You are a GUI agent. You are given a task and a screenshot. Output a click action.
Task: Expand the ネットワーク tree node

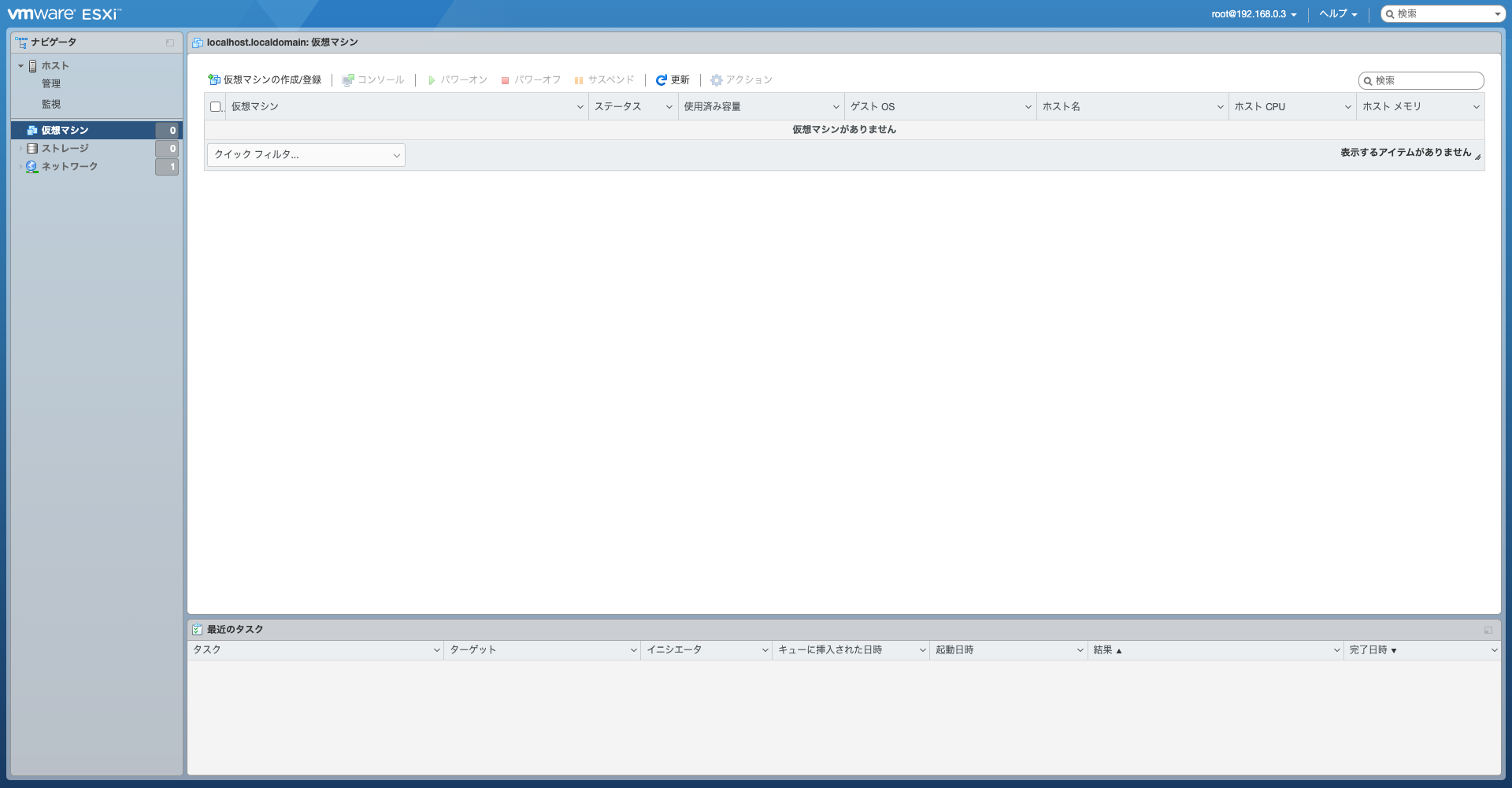[x=21, y=167]
